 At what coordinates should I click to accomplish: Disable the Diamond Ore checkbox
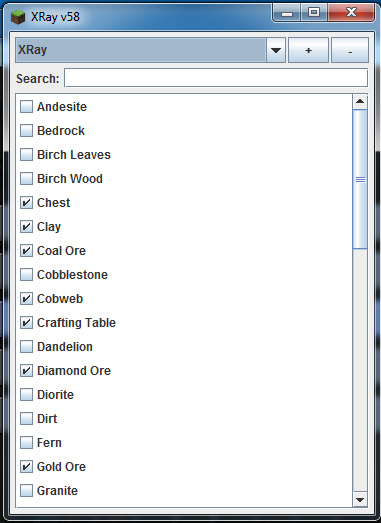[26, 371]
